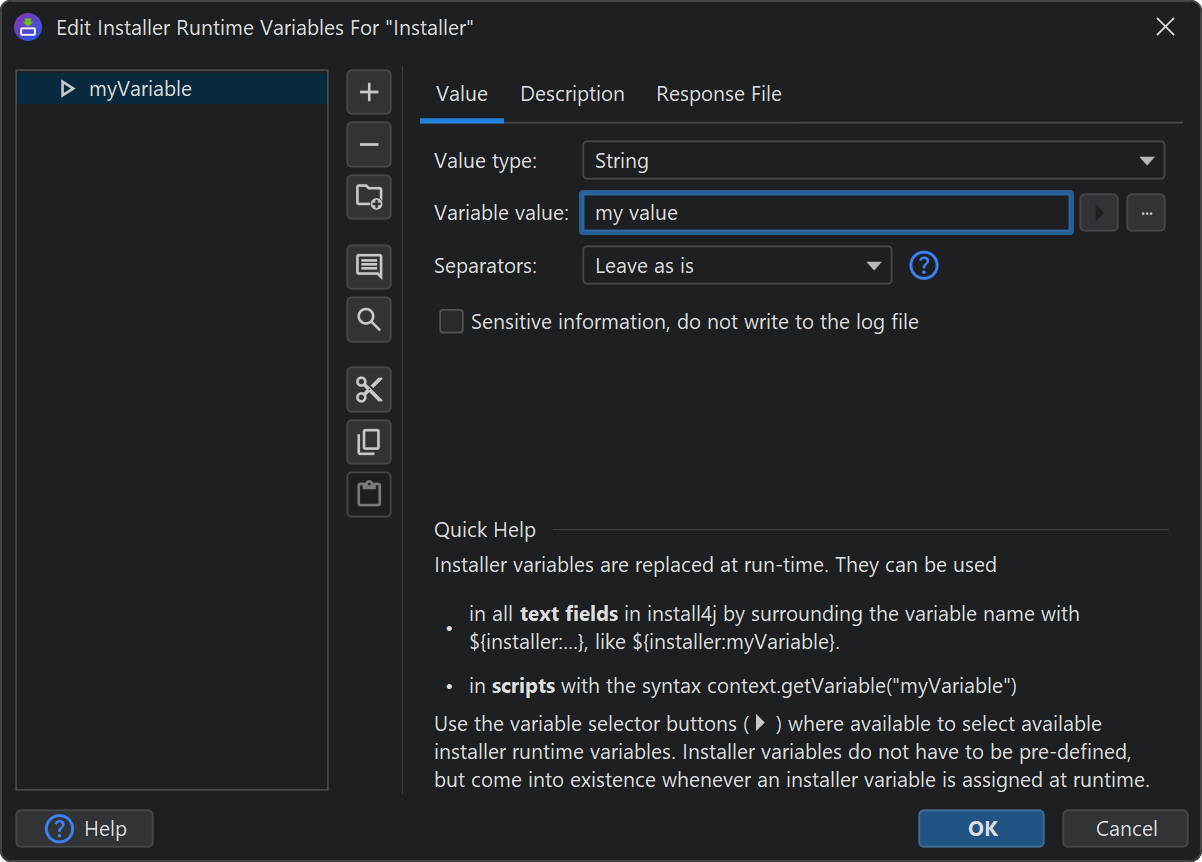Click the add folder icon
1202x862 pixels.
point(369,197)
